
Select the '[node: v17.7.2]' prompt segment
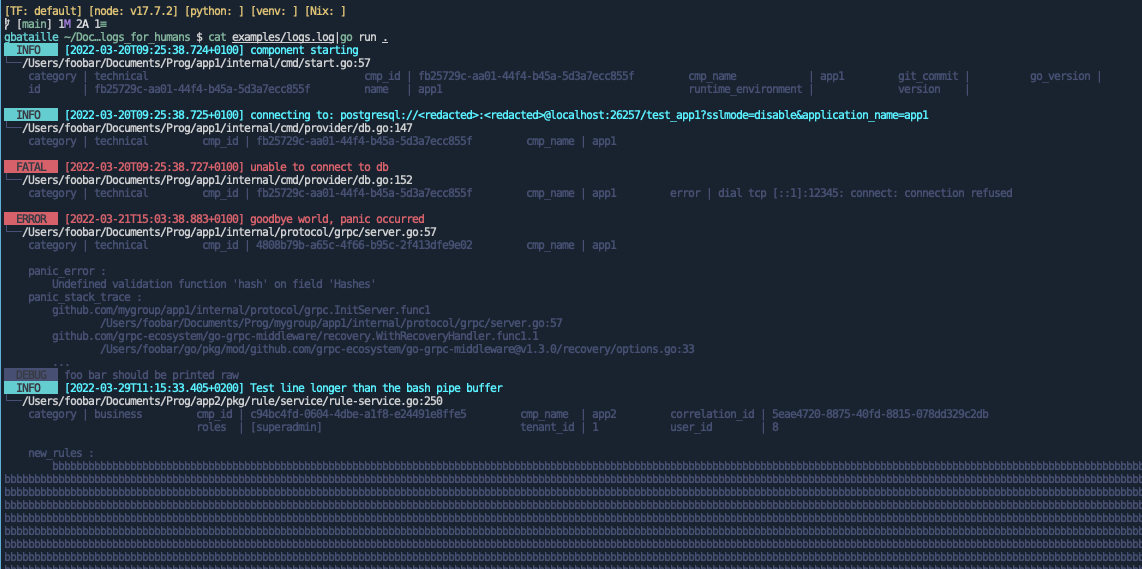point(132,11)
